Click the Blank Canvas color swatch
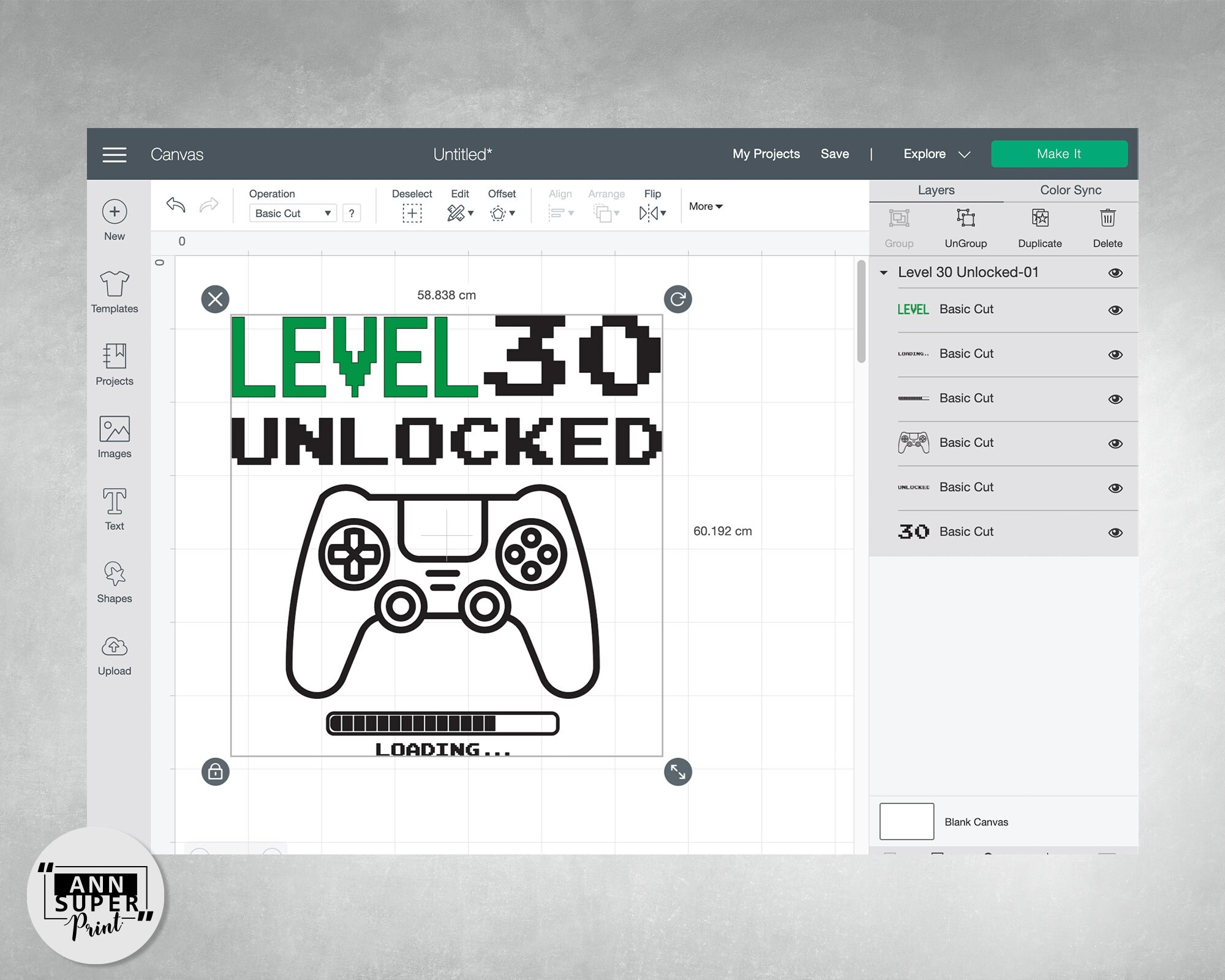Image resolution: width=1225 pixels, height=980 pixels. coord(906,821)
